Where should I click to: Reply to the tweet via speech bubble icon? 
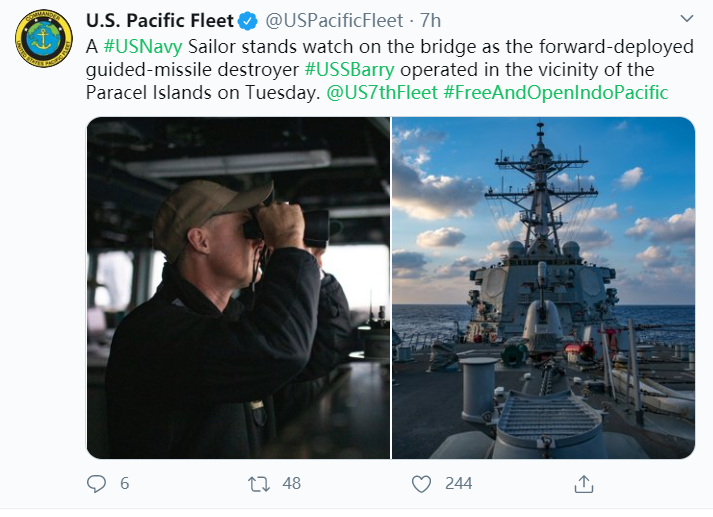[96, 484]
